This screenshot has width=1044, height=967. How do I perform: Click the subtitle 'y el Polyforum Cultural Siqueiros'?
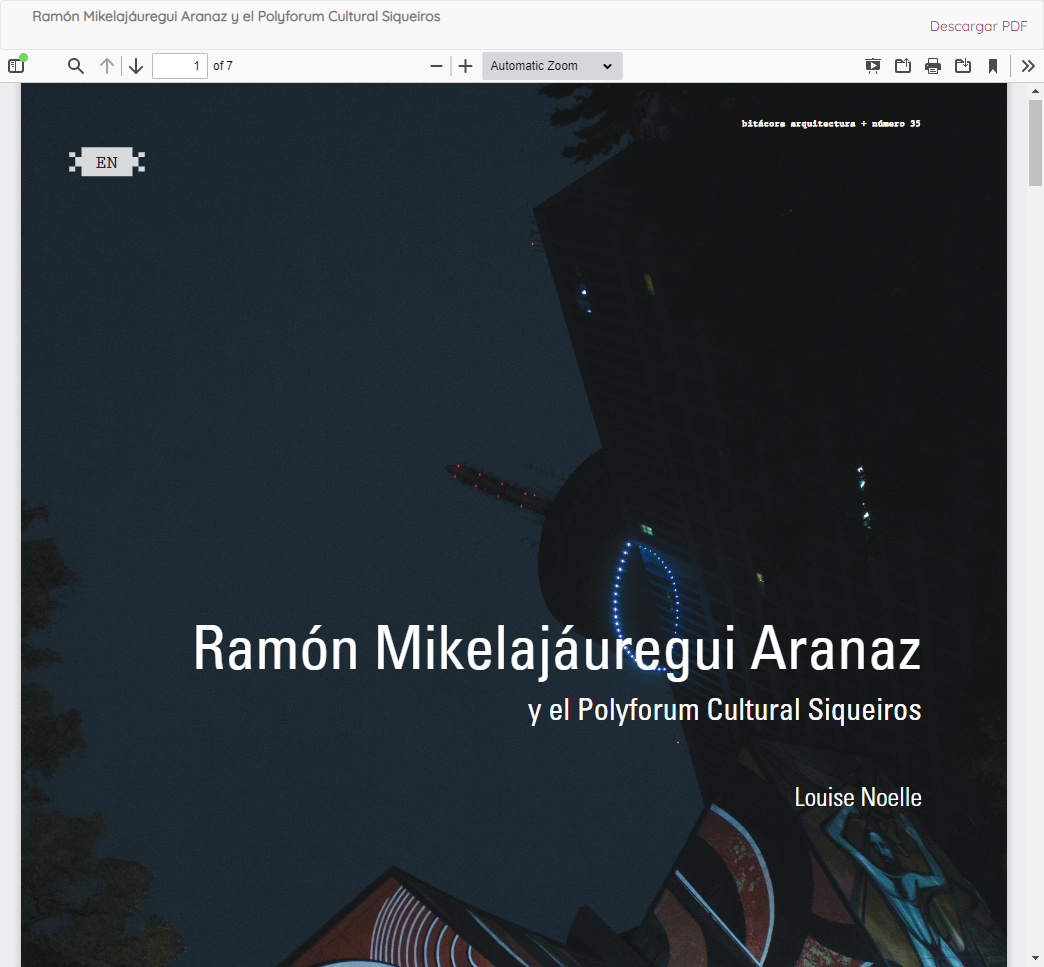pyautogui.click(x=725, y=710)
